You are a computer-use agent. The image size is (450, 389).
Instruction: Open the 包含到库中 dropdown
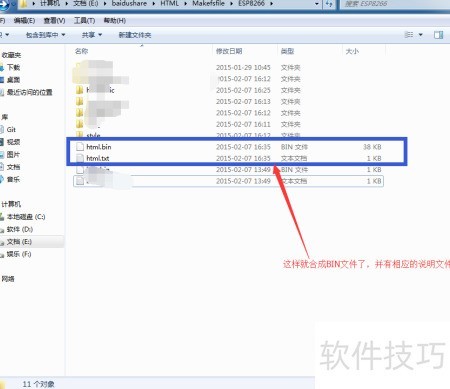tap(46, 35)
